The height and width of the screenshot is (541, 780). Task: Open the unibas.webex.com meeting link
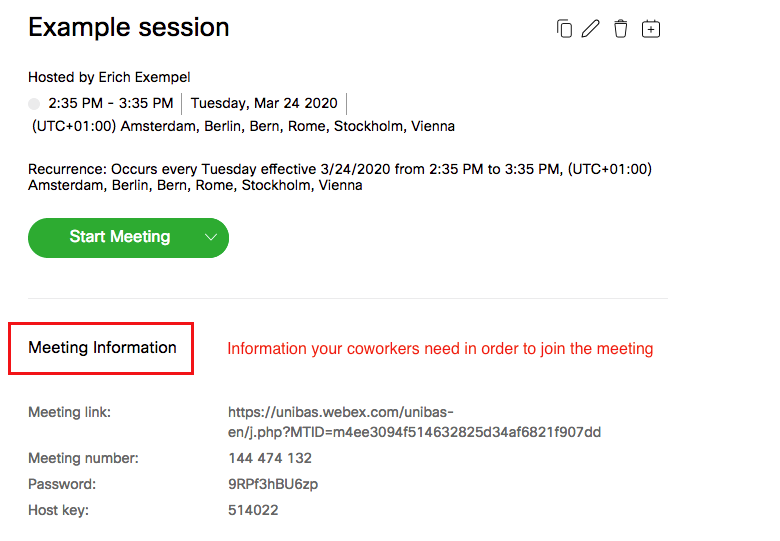coord(414,422)
